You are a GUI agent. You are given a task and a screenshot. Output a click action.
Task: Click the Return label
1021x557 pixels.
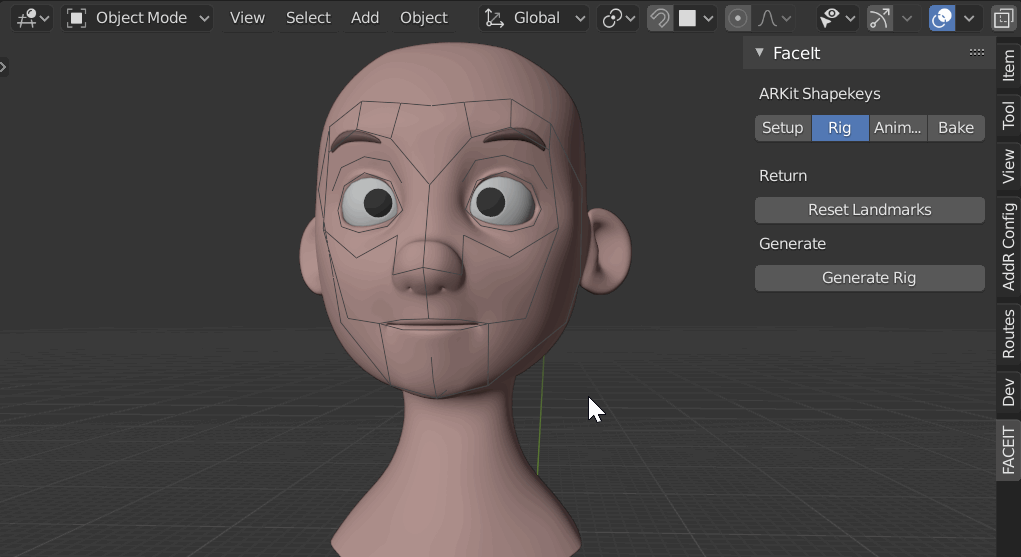[x=783, y=176]
